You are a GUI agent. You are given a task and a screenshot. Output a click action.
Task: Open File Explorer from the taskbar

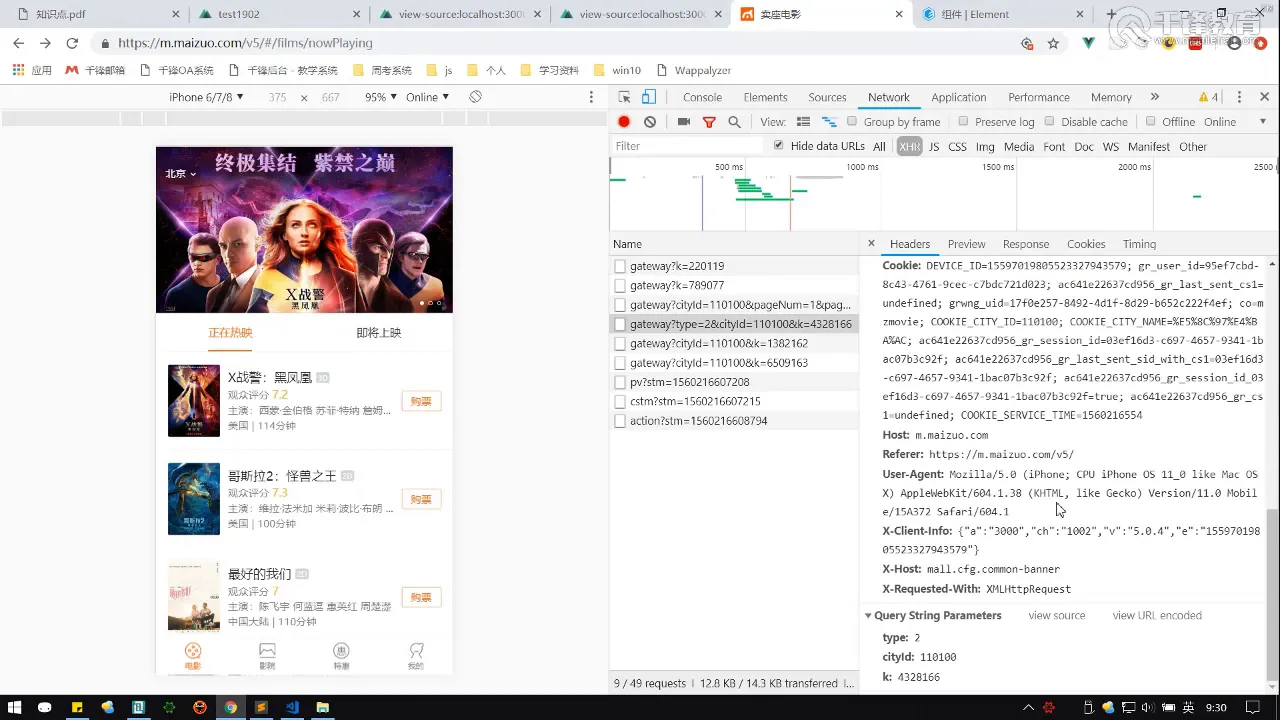click(x=322, y=707)
